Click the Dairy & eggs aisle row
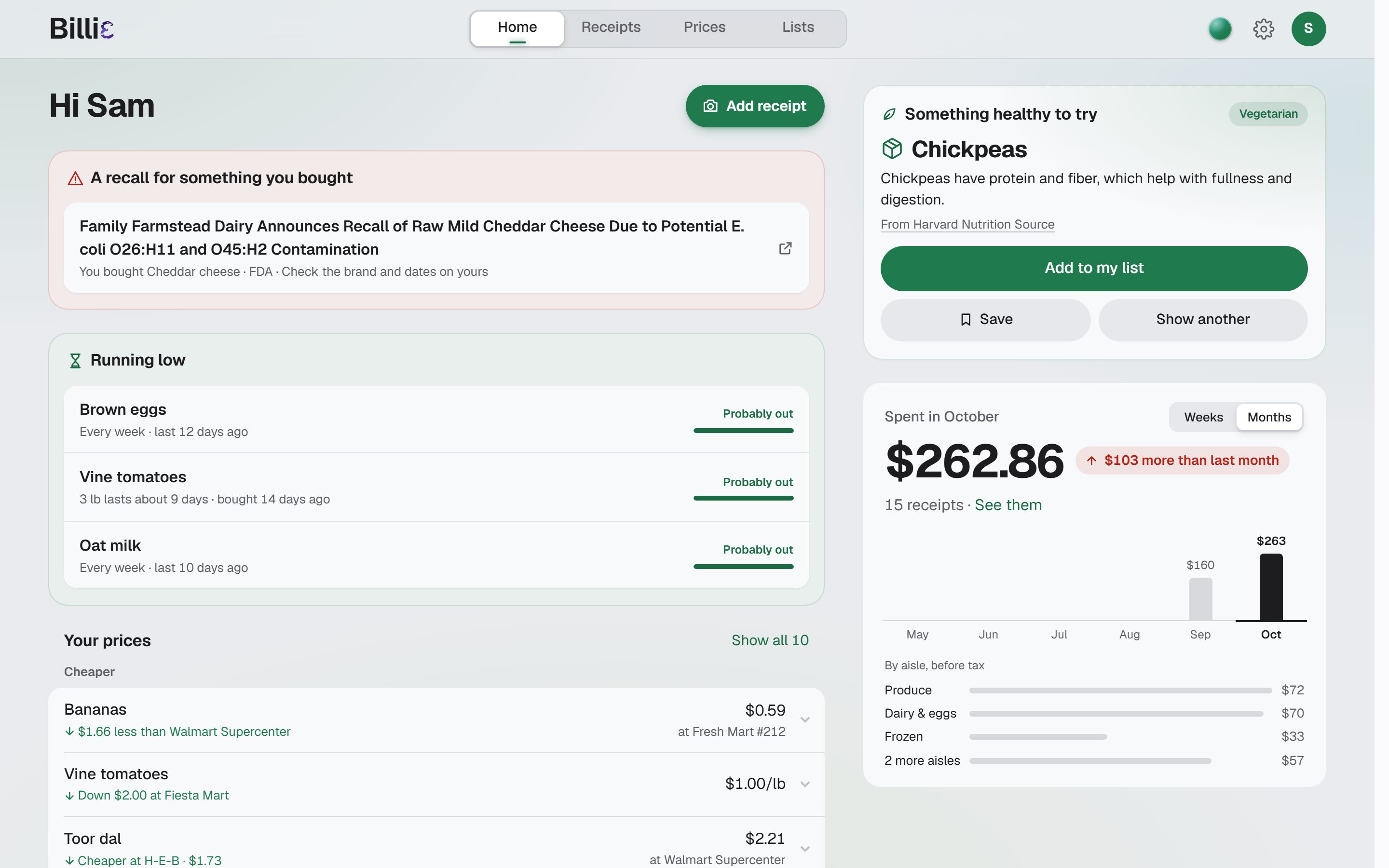 click(x=1094, y=714)
